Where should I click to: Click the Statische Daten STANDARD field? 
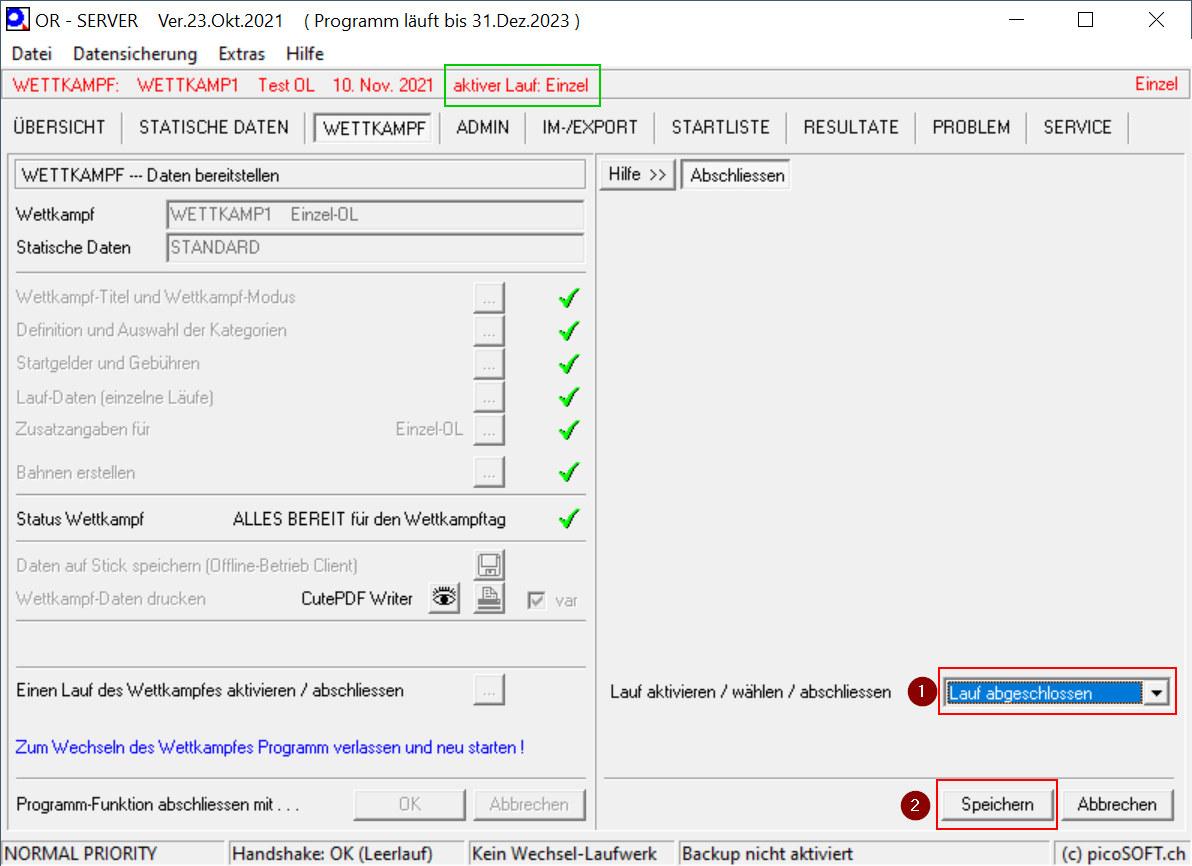coord(375,248)
